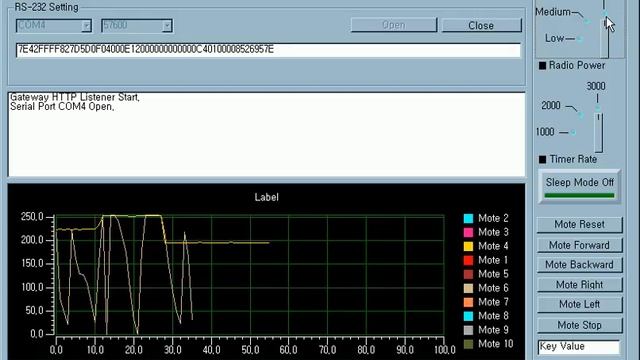Click 'Gateway HTTP Listener Start,' log line
The height and width of the screenshot is (360, 640).
point(75,97)
